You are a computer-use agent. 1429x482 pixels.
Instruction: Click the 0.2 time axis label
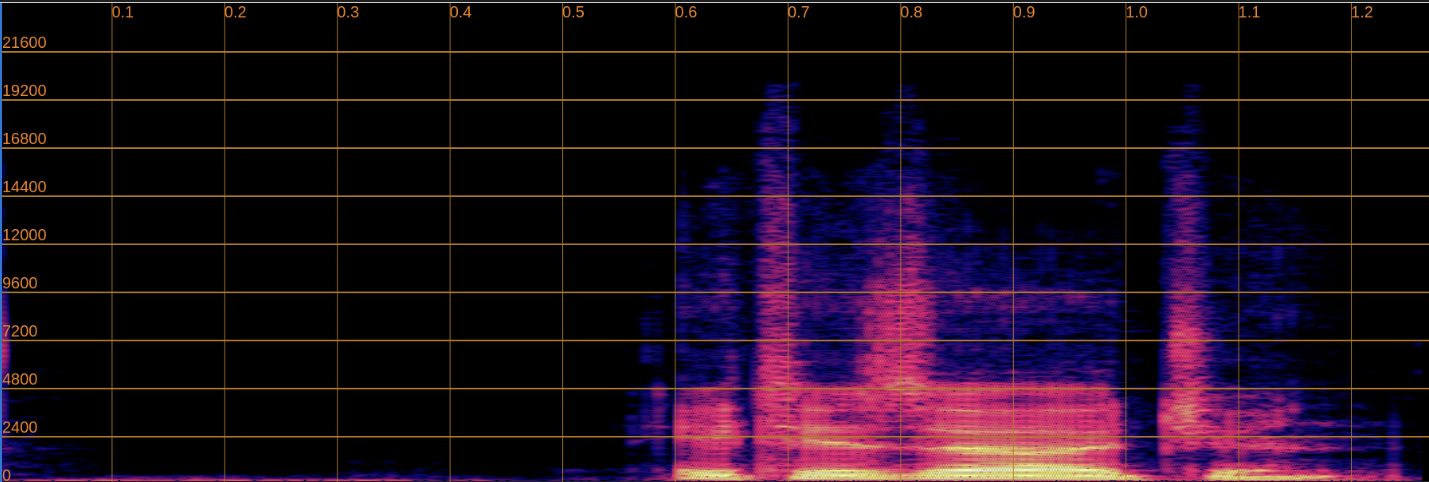pos(236,13)
